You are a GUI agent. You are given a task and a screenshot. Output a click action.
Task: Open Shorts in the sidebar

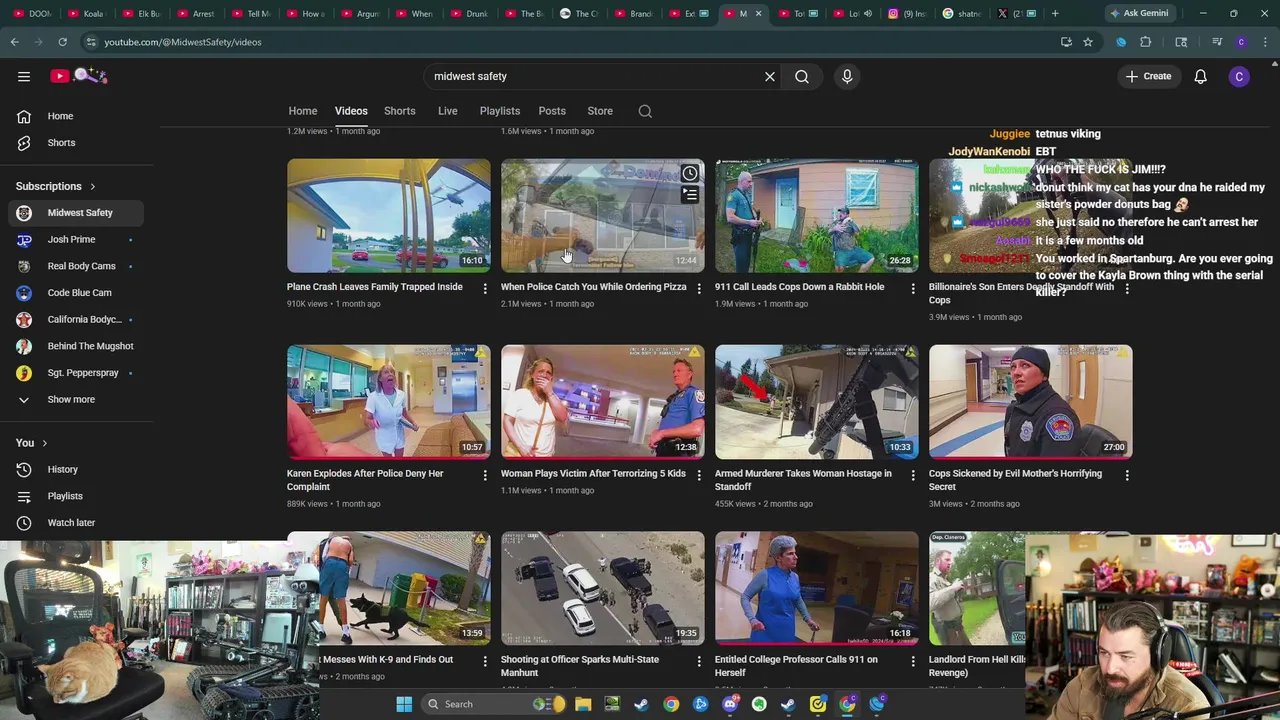pyautogui.click(x=76, y=143)
